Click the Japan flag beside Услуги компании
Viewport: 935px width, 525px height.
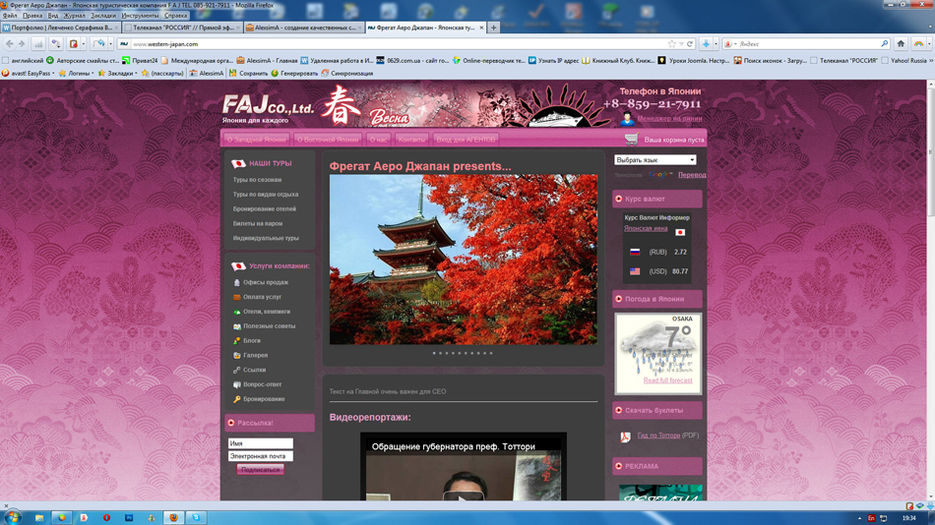point(239,266)
